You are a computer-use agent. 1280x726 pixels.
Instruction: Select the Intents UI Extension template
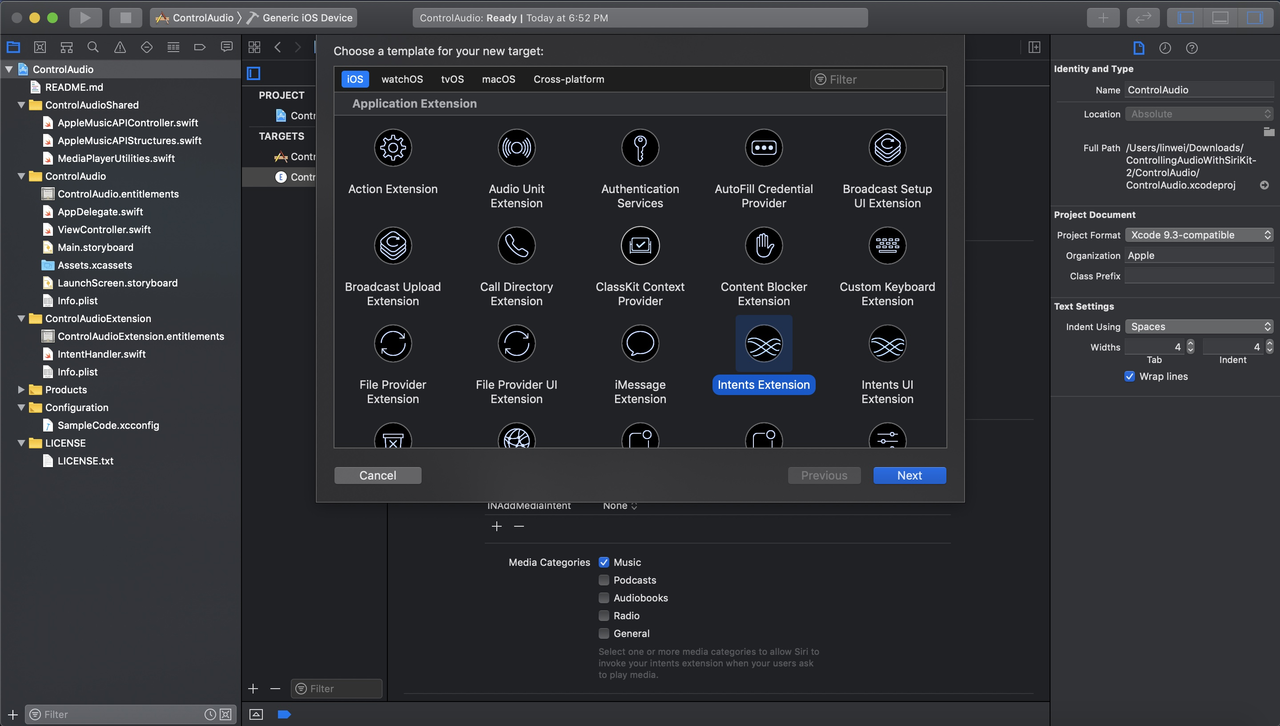point(888,366)
